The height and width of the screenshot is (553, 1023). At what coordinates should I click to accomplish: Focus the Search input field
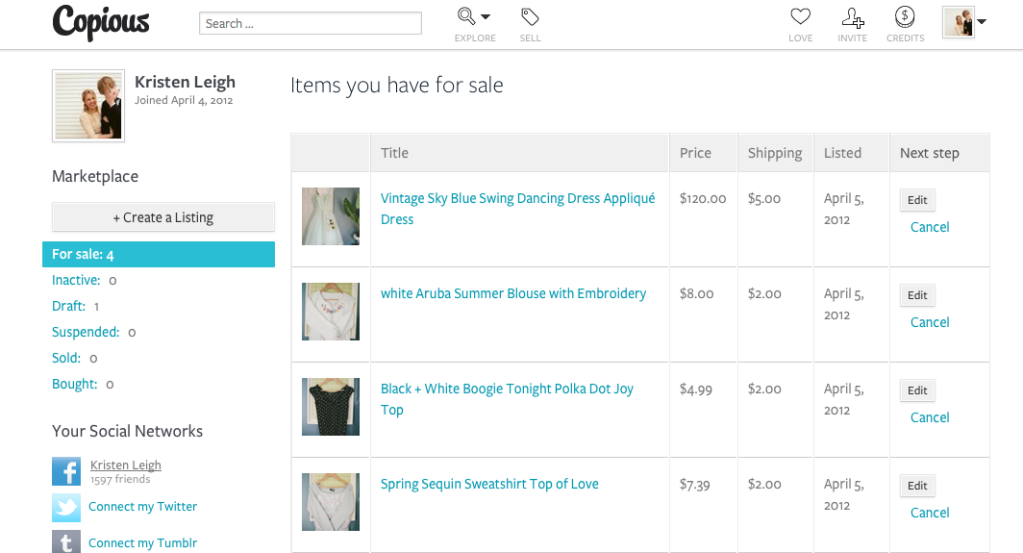tap(311, 23)
